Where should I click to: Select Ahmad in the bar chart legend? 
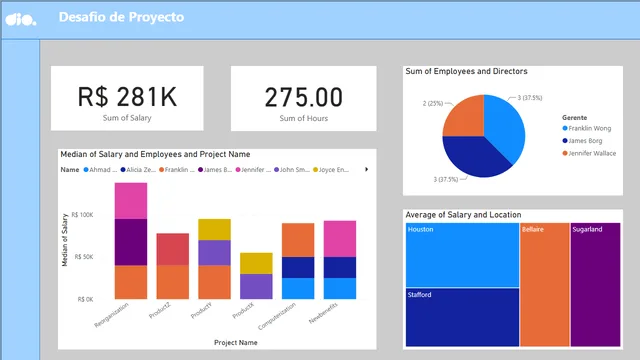[x=100, y=170]
